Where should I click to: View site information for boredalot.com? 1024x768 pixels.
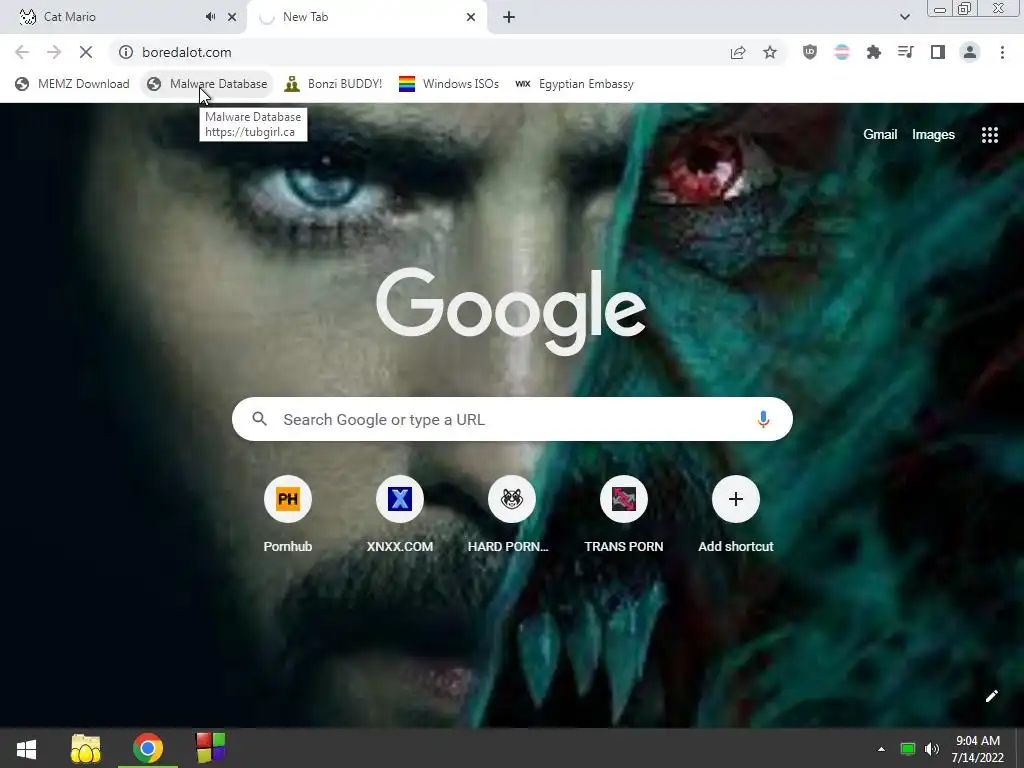(x=126, y=52)
